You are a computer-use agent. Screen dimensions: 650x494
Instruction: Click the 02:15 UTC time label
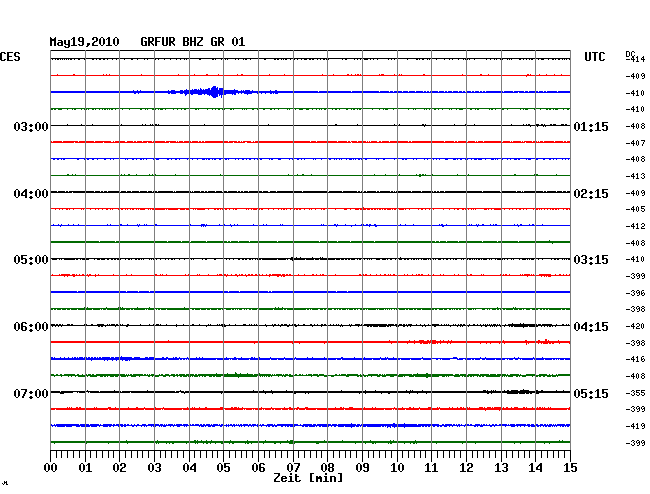591,194
